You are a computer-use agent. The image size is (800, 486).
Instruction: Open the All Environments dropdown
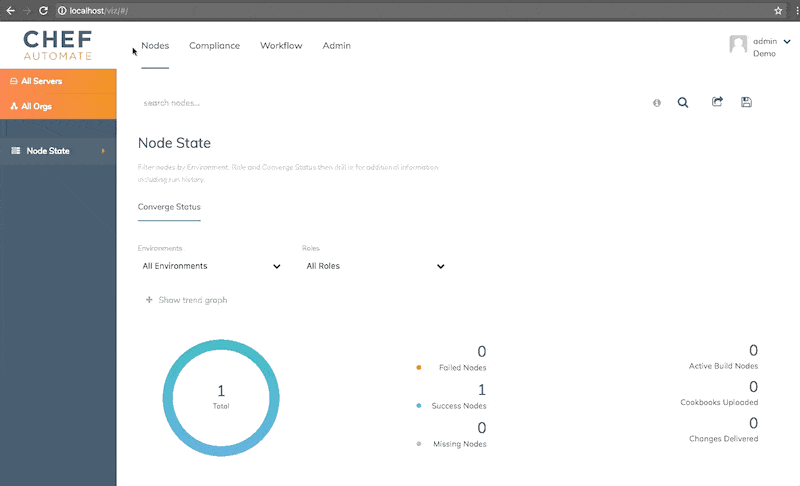pos(211,266)
